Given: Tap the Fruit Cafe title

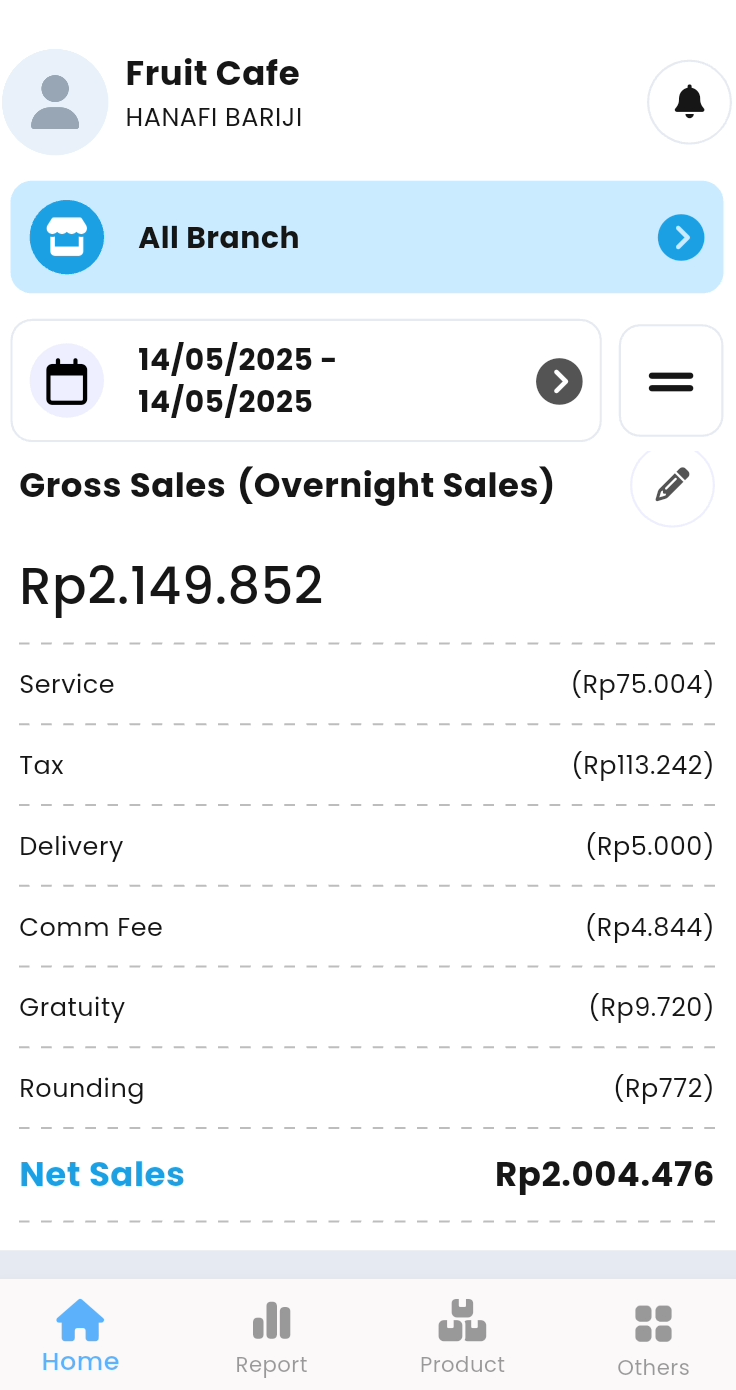Looking at the screenshot, I should click(212, 74).
